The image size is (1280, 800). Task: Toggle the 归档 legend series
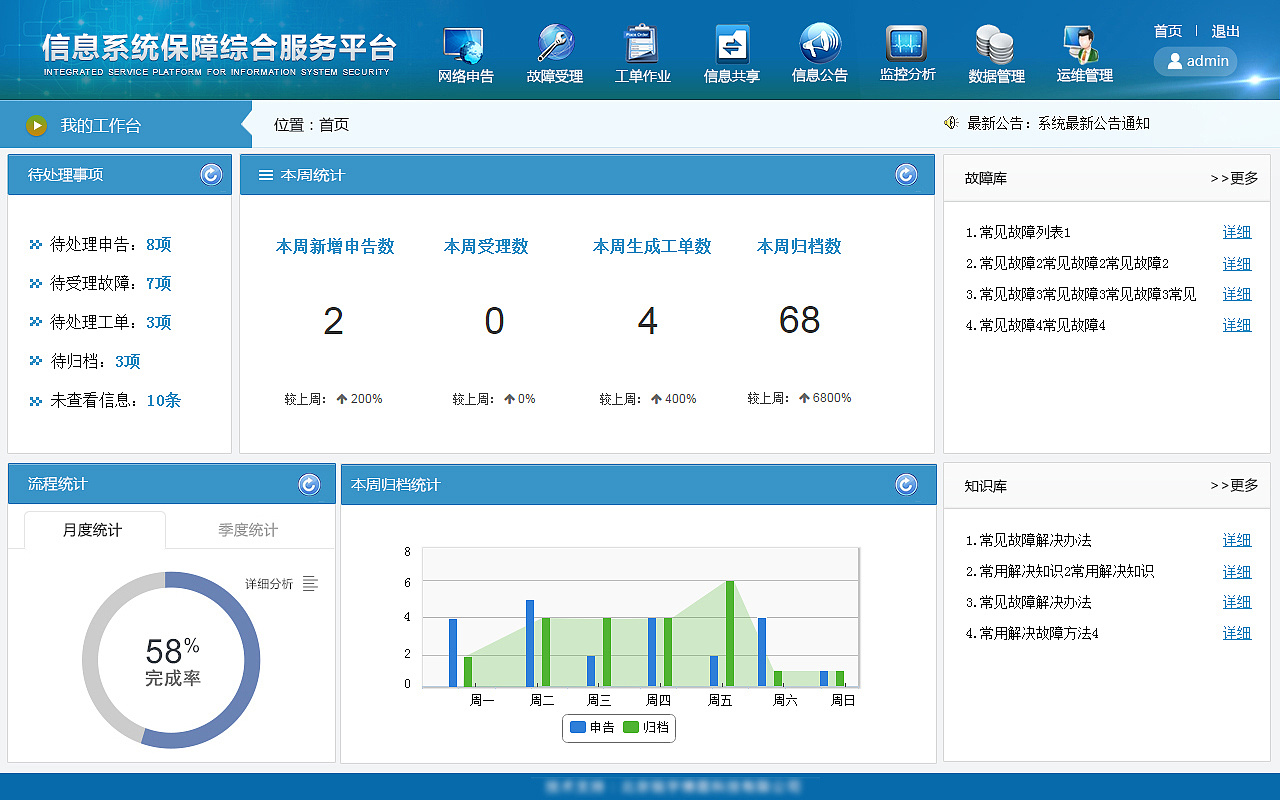[645, 728]
